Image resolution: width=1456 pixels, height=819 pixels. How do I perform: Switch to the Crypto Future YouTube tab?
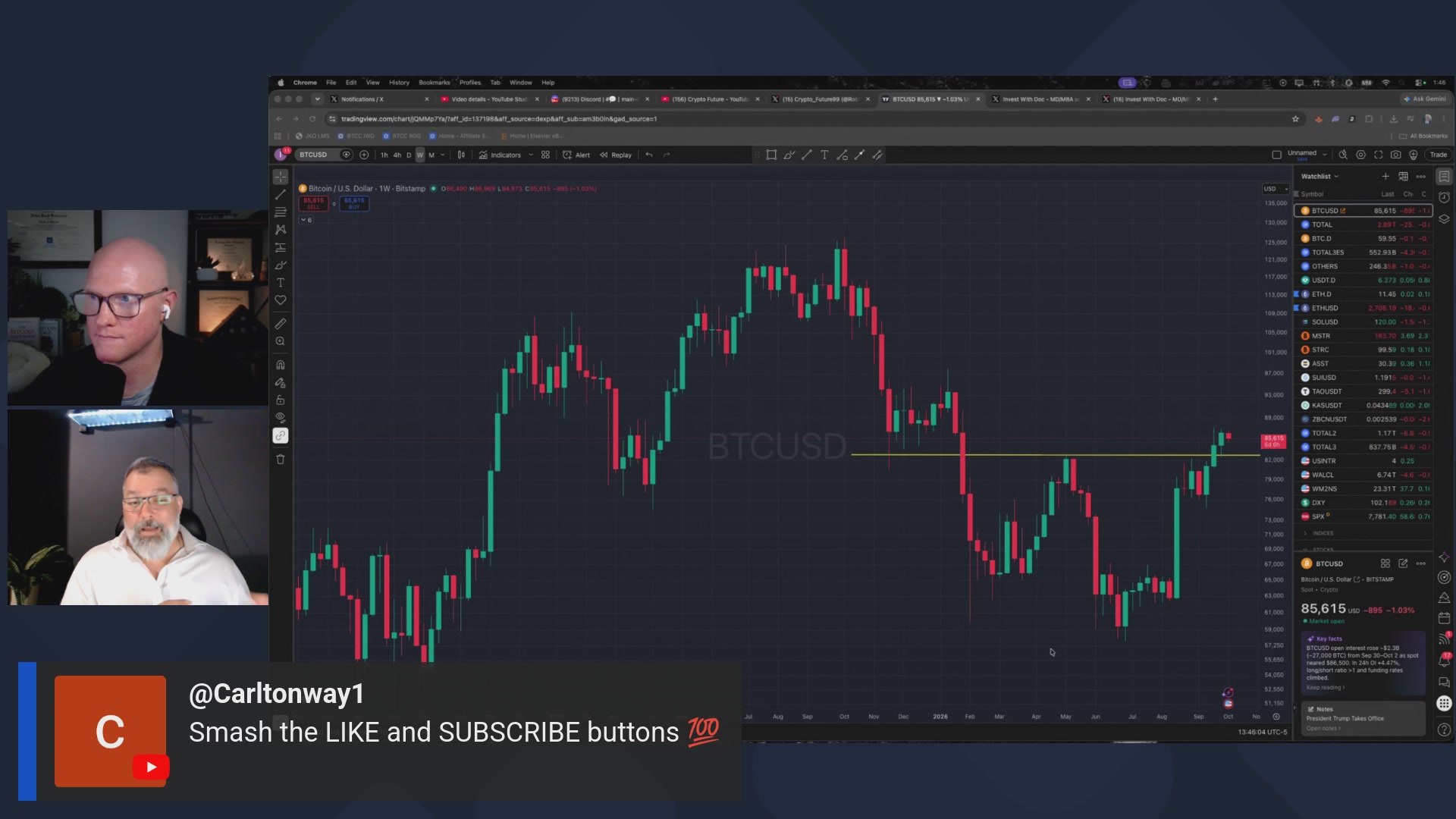click(711, 99)
